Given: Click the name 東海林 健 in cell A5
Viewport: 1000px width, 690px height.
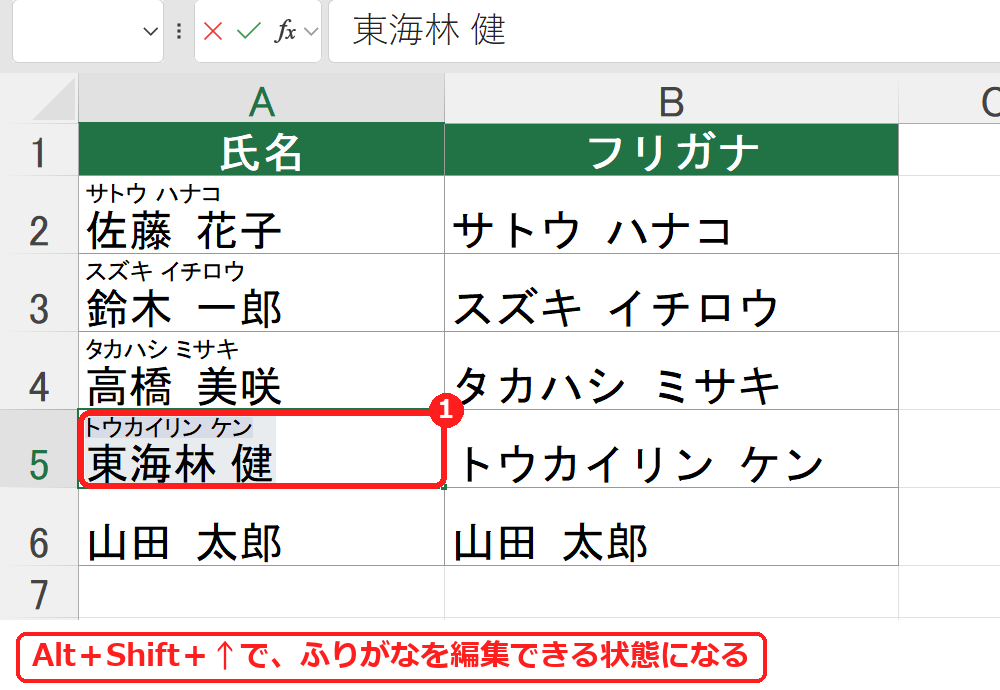Looking at the screenshot, I should click(x=180, y=463).
